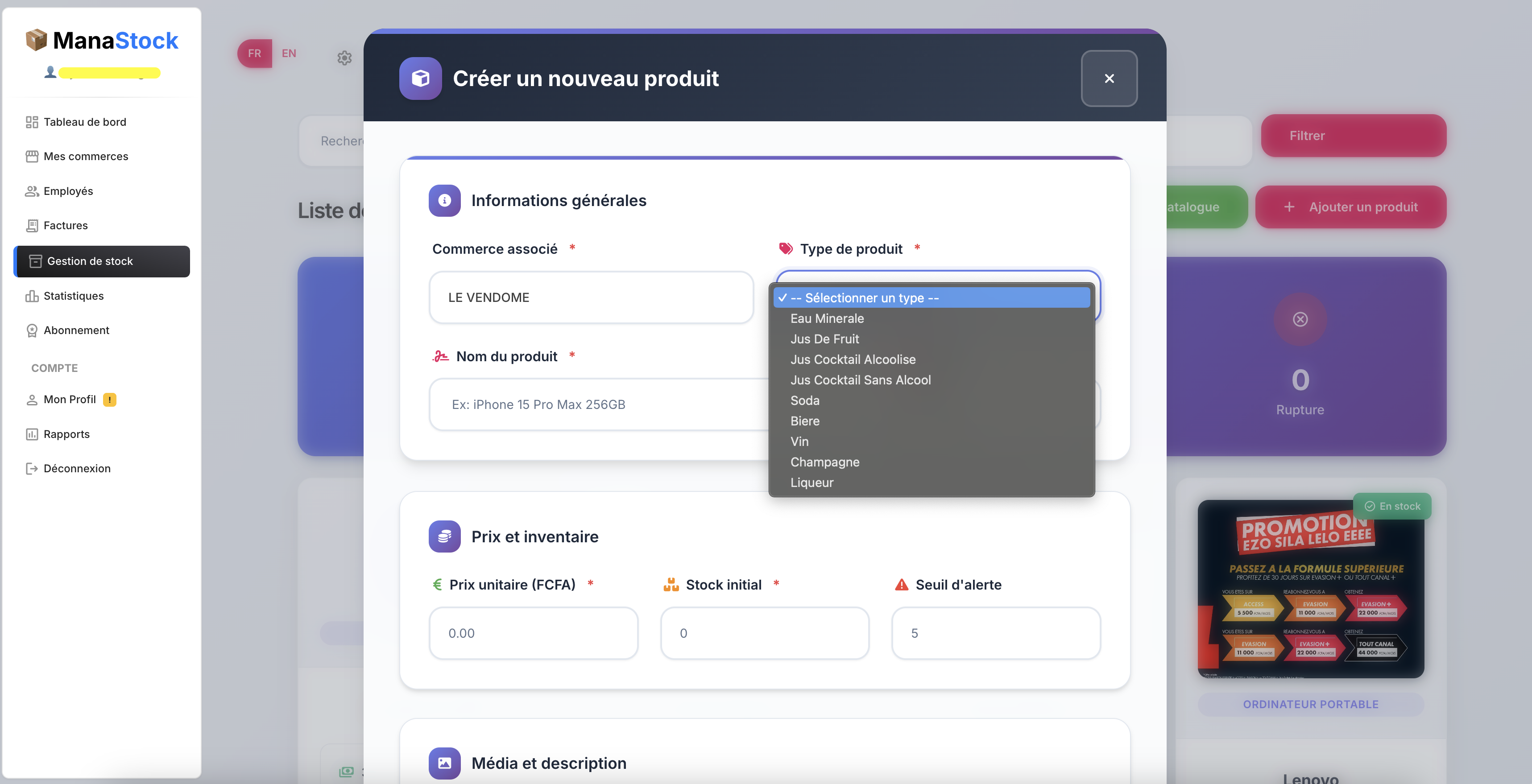1532x784 pixels.
Task: Select Gestion de stock menu item
Action: click(102, 261)
